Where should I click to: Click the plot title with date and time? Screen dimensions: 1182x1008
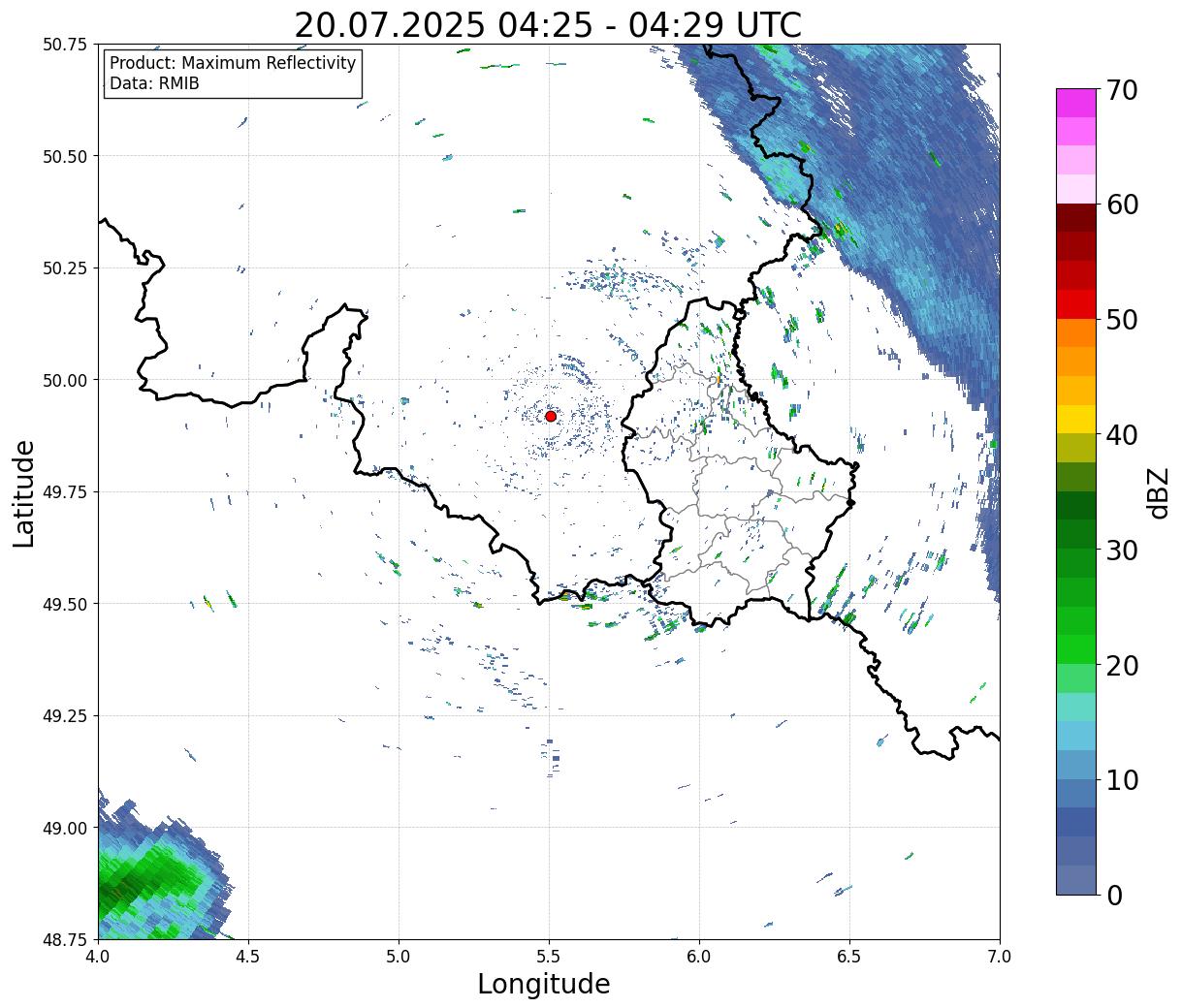[x=548, y=24]
